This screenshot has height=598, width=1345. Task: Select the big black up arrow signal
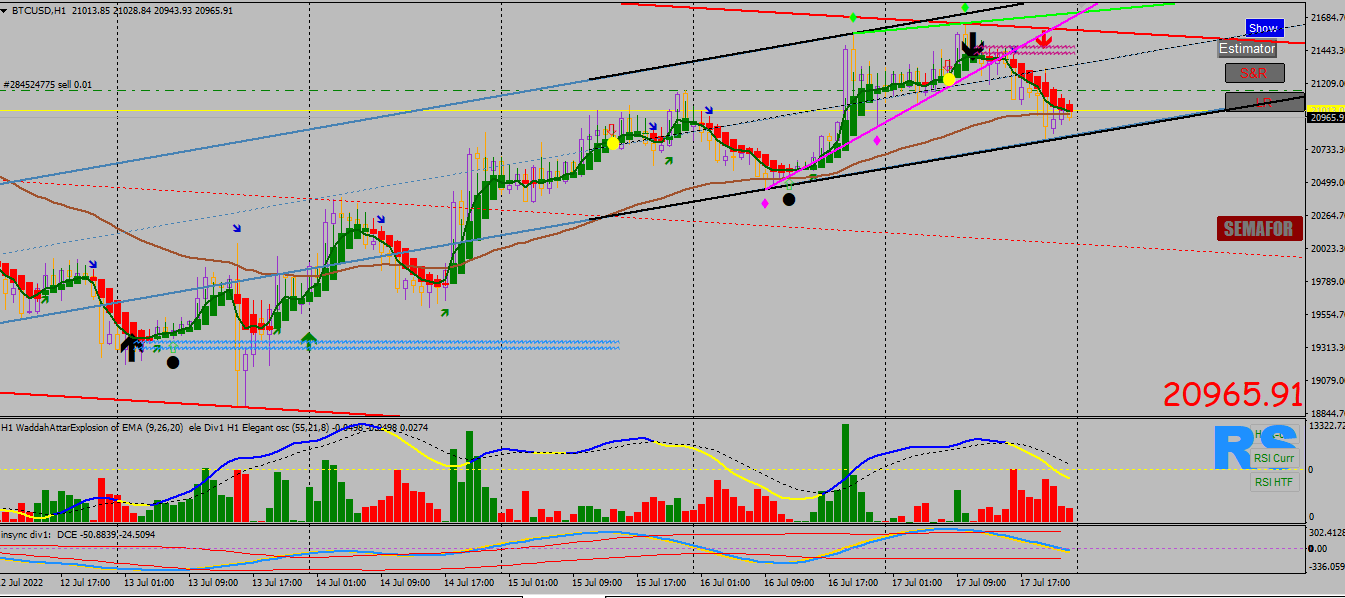130,347
